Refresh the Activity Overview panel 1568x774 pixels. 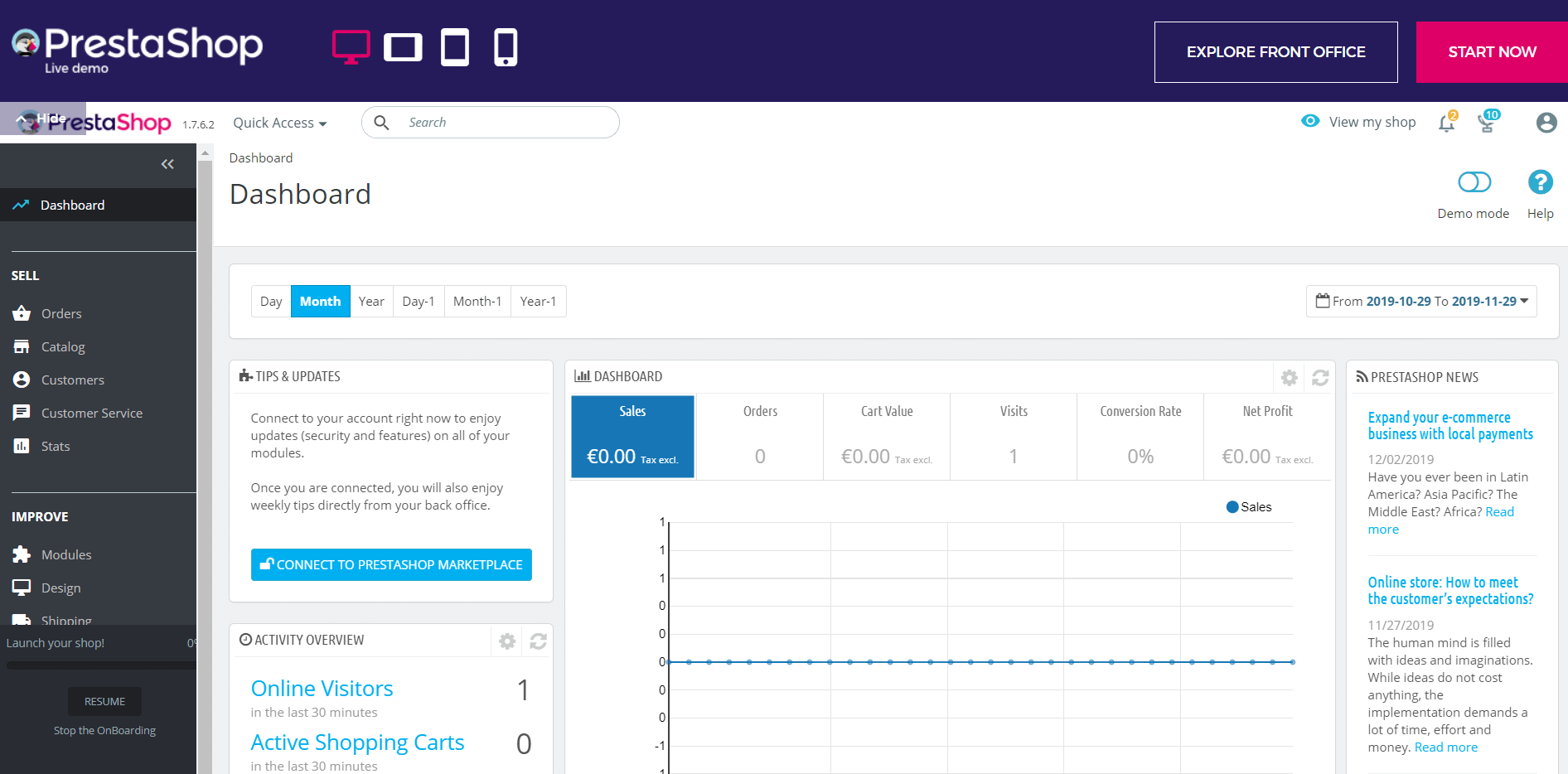pyautogui.click(x=538, y=641)
